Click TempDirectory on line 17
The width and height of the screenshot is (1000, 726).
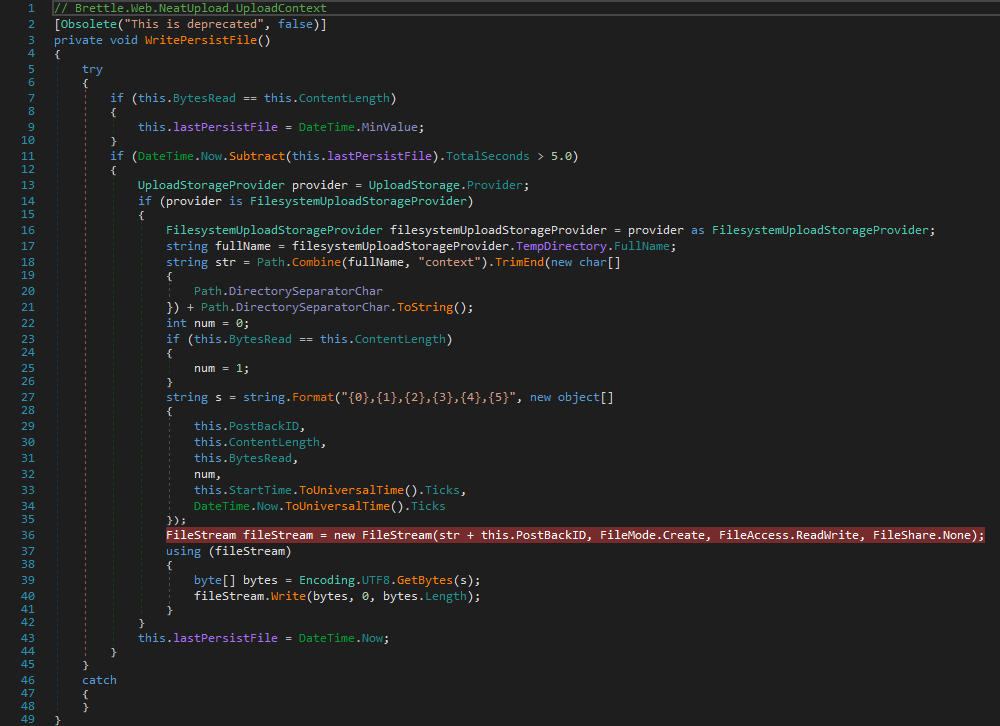click(563, 246)
